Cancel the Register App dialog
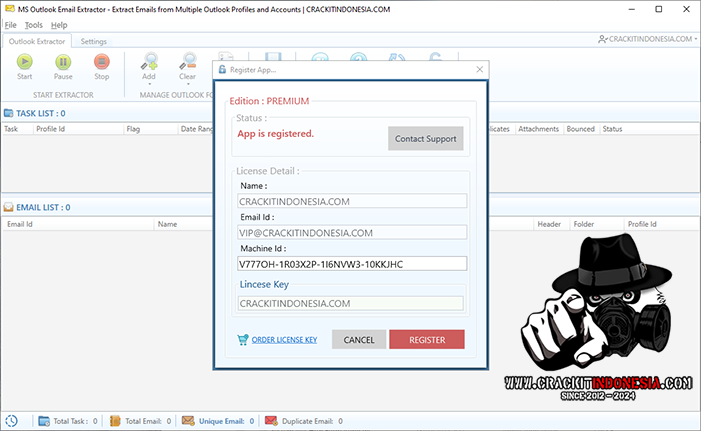 tap(358, 340)
